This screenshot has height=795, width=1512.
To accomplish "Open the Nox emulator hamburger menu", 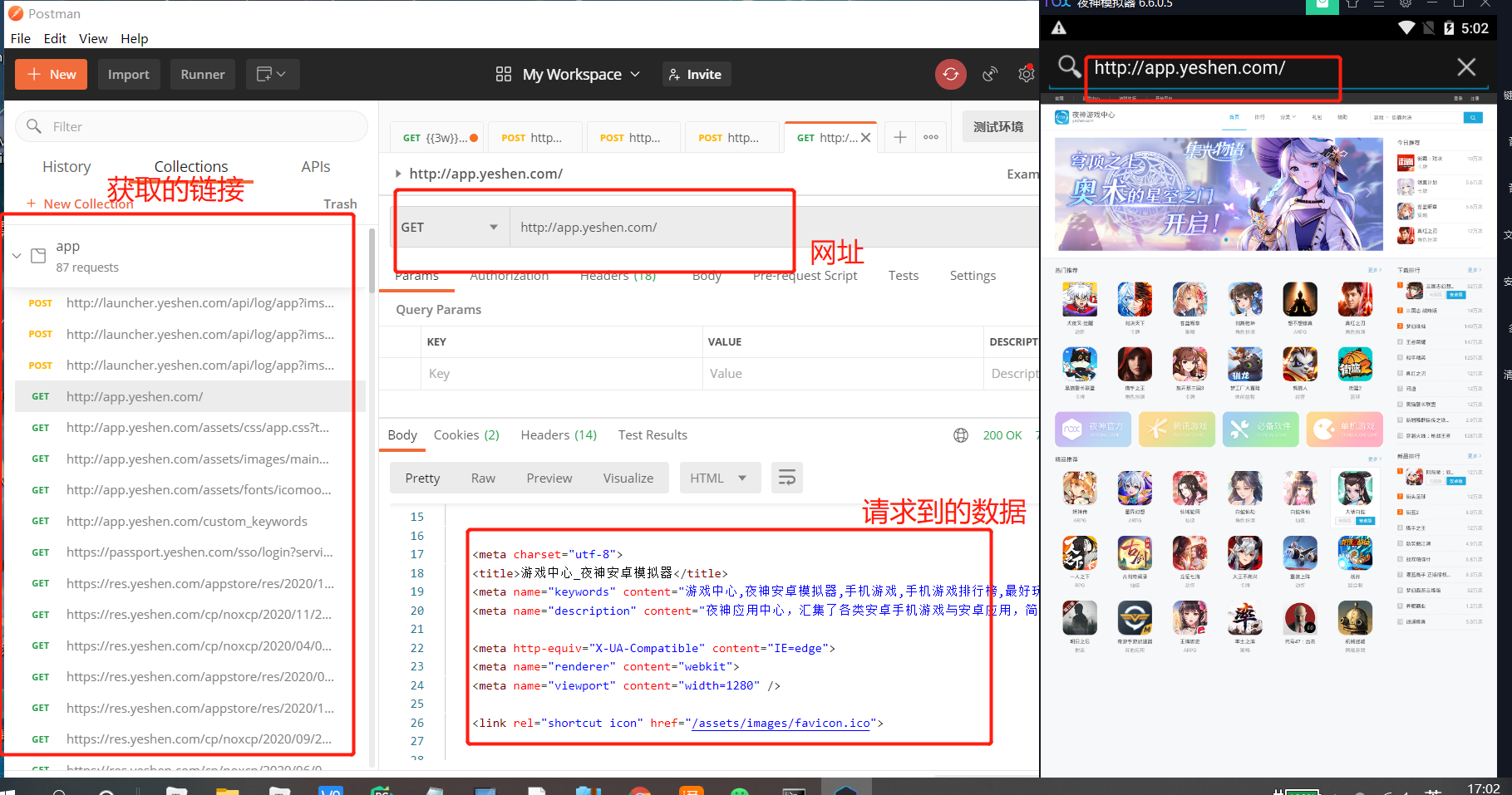I will (x=1379, y=3).
